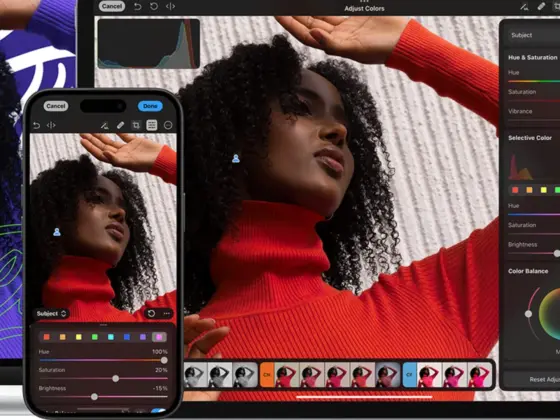
Task: Pick the orange swatch in iPad Selective Color
Action: pyautogui.click(x=529, y=190)
